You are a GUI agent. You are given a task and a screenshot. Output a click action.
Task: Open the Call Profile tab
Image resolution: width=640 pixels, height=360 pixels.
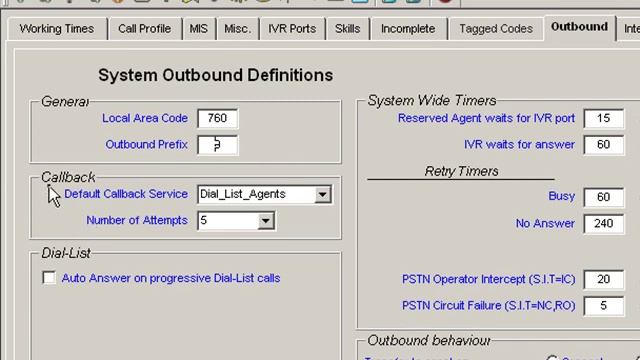point(144,29)
